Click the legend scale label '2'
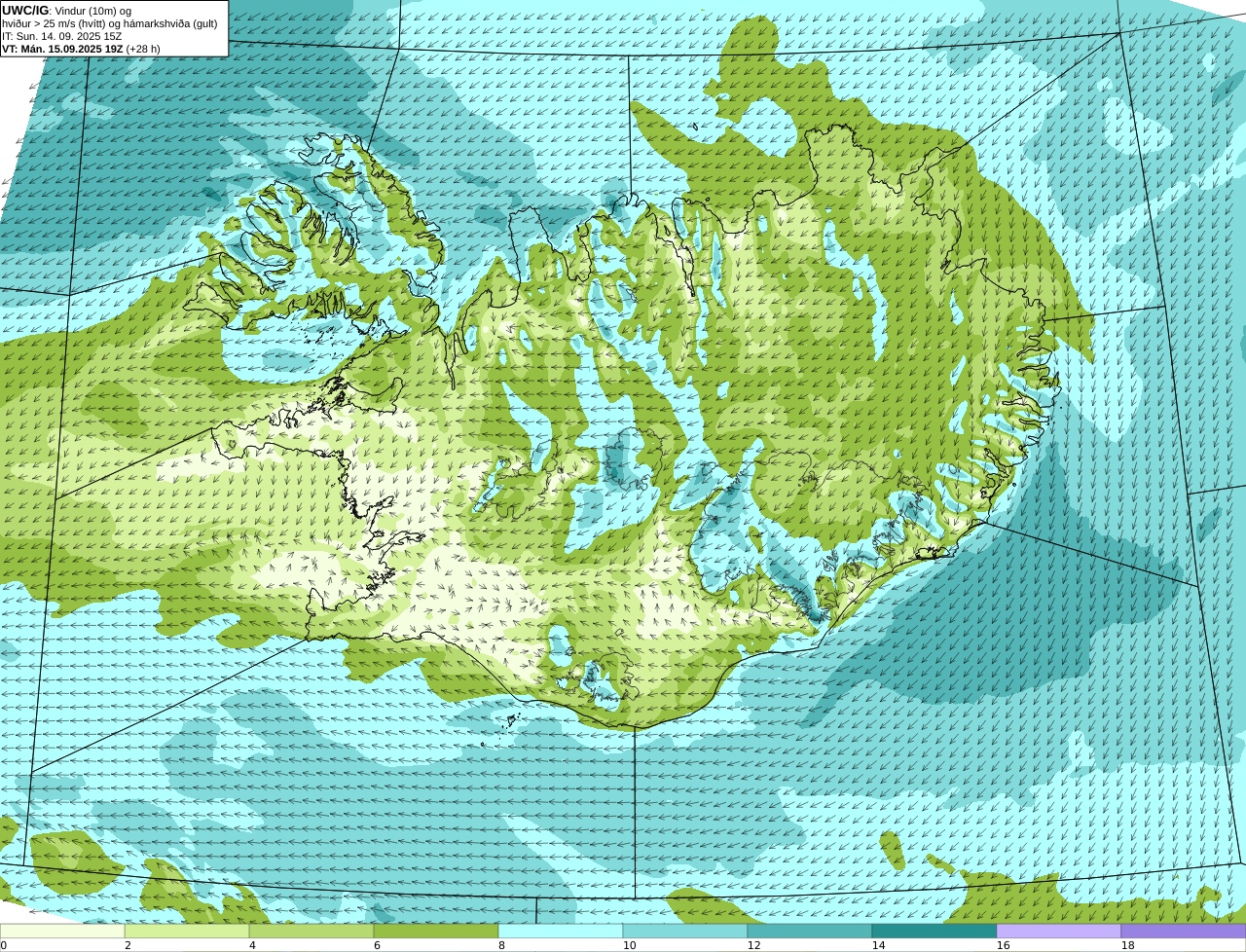Viewport: 1246px width, 952px height. pos(128,945)
